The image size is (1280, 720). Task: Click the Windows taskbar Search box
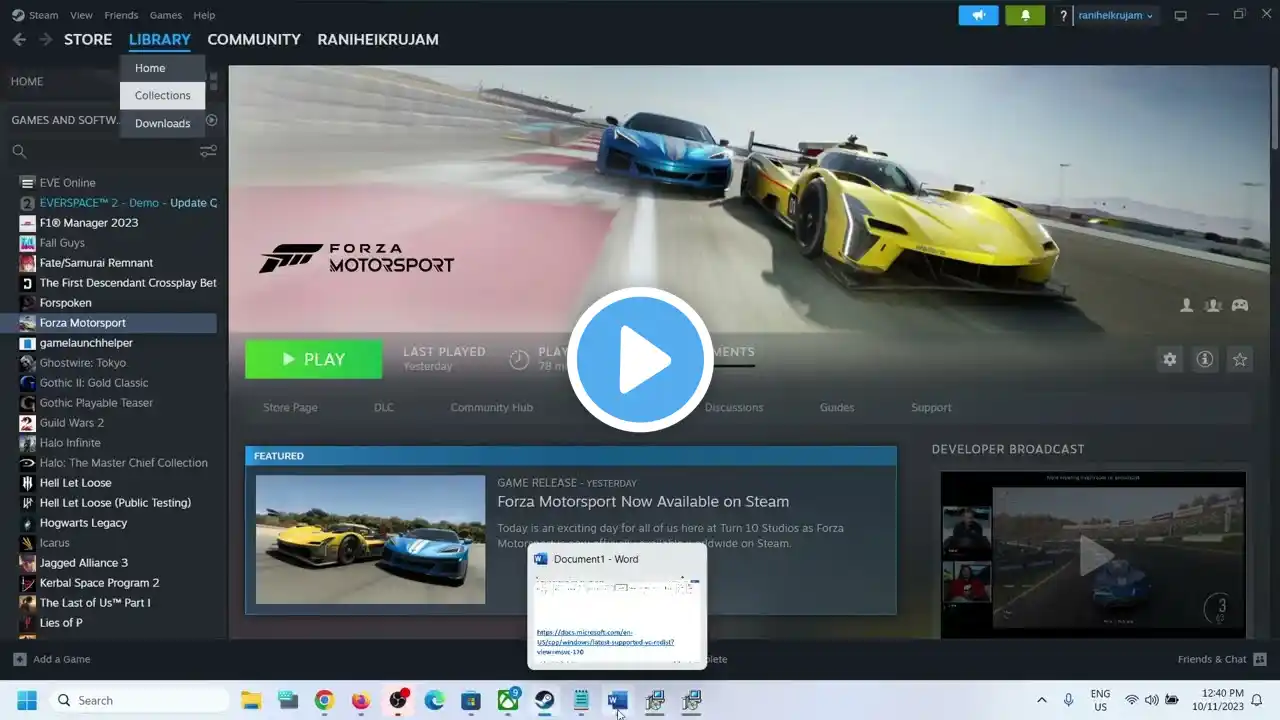140,700
